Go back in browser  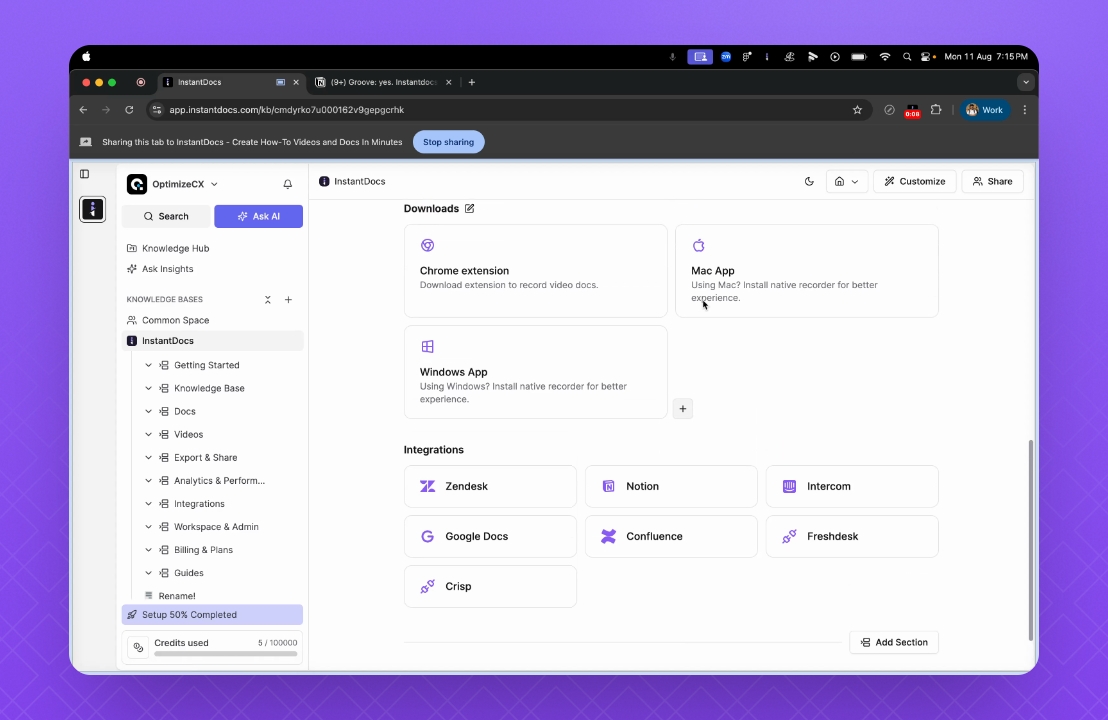(x=83, y=110)
